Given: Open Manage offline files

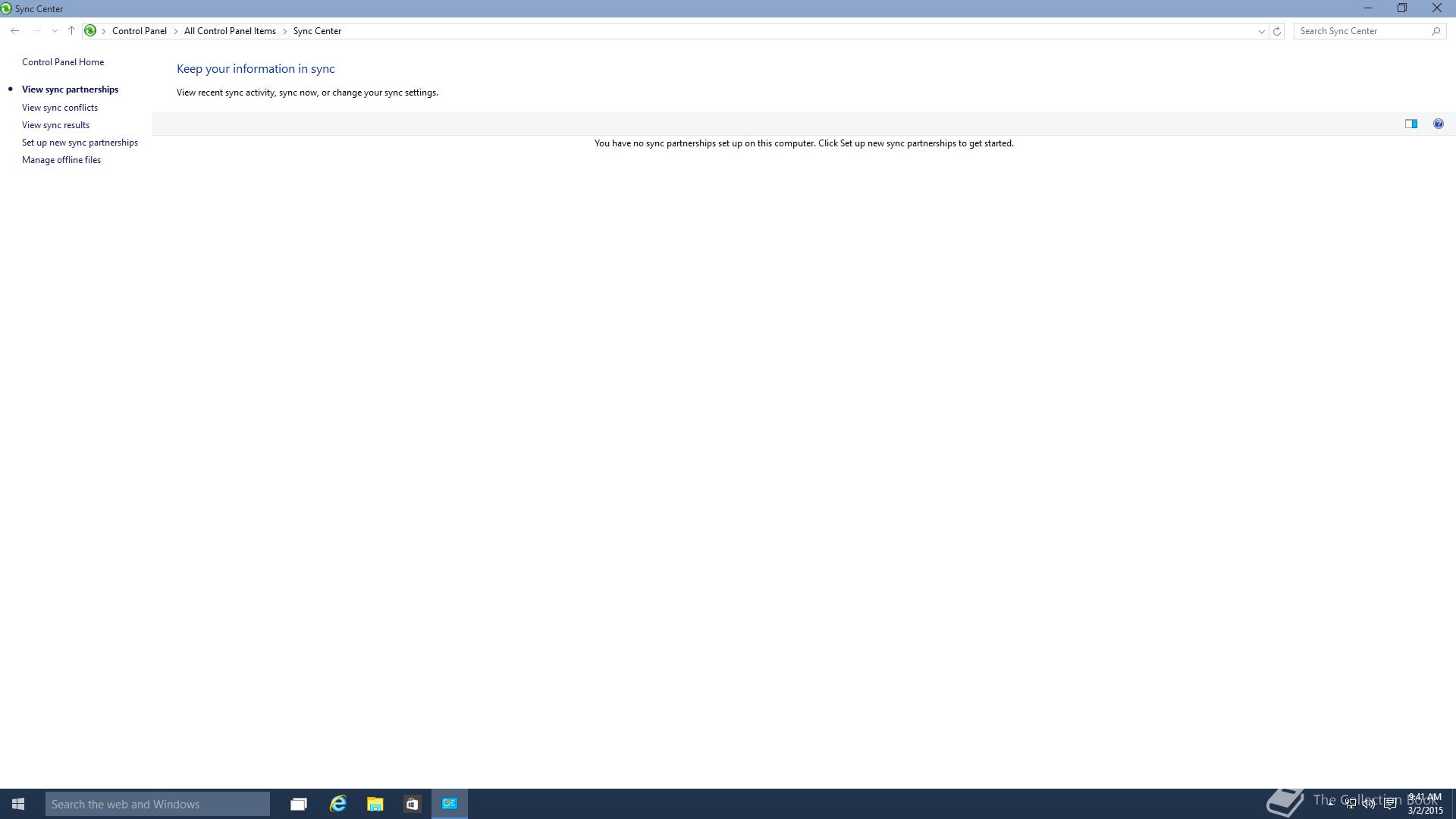Looking at the screenshot, I should (61, 160).
